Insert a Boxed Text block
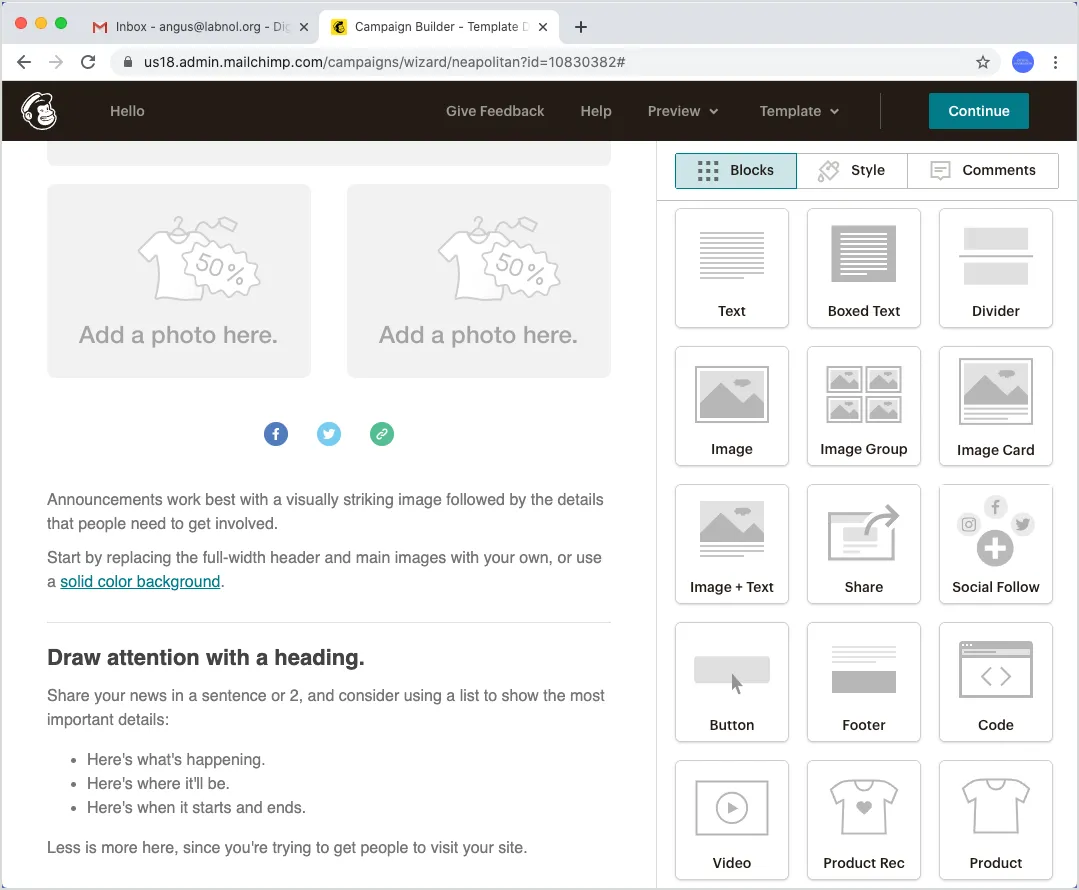This screenshot has height=890, width=1079. pyautogui.click(x=863, y=268)
